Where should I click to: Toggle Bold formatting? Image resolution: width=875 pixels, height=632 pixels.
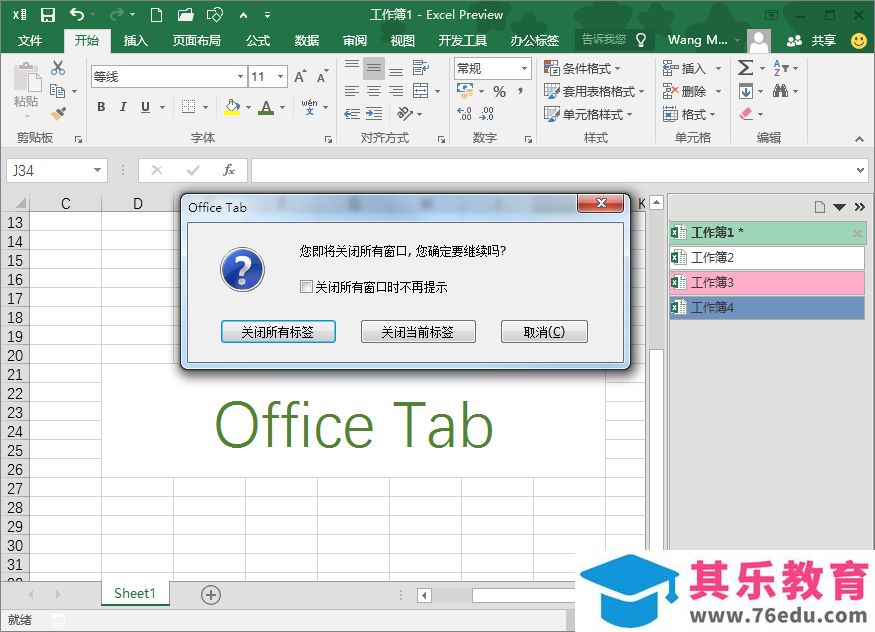(x=101, y=107)
